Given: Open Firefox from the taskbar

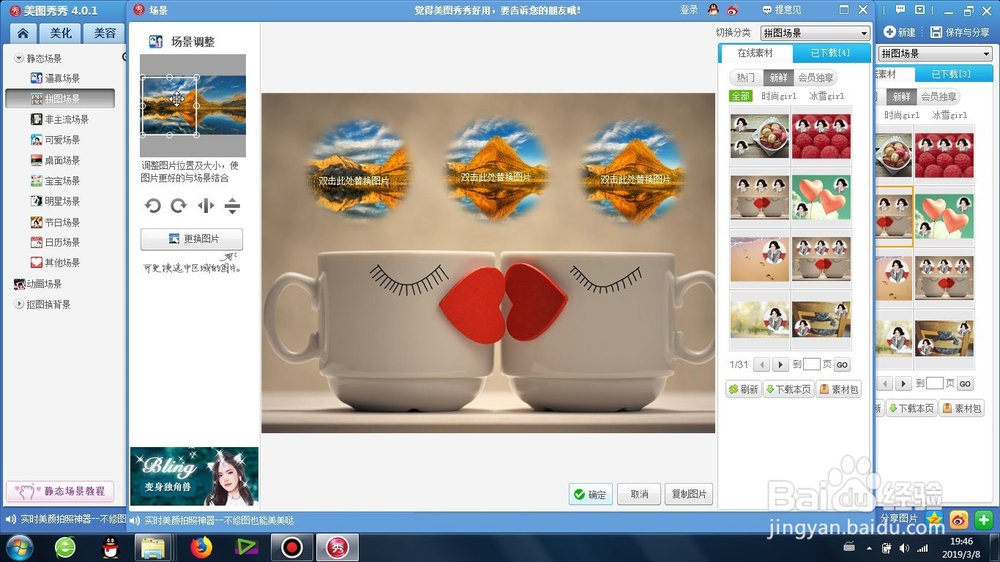Looking at the screenshot, I should click(201, 547).
